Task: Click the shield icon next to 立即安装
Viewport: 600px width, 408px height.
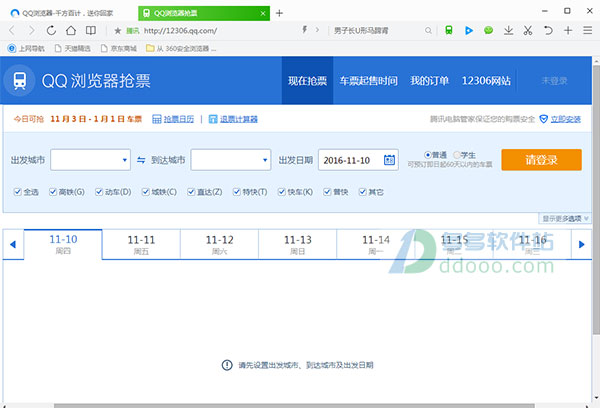Action: pyautogui.click(x=543, y=119)
